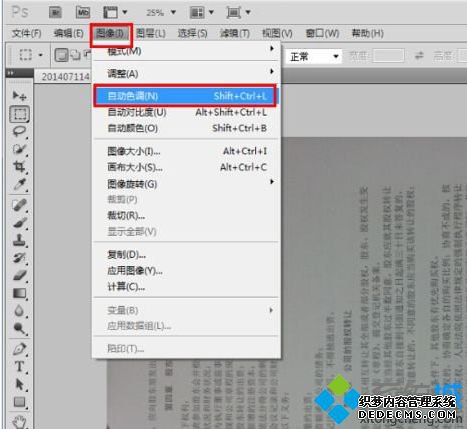Select the Eyedropper tool
Viewport: 467px width, 429px height.
20,184
